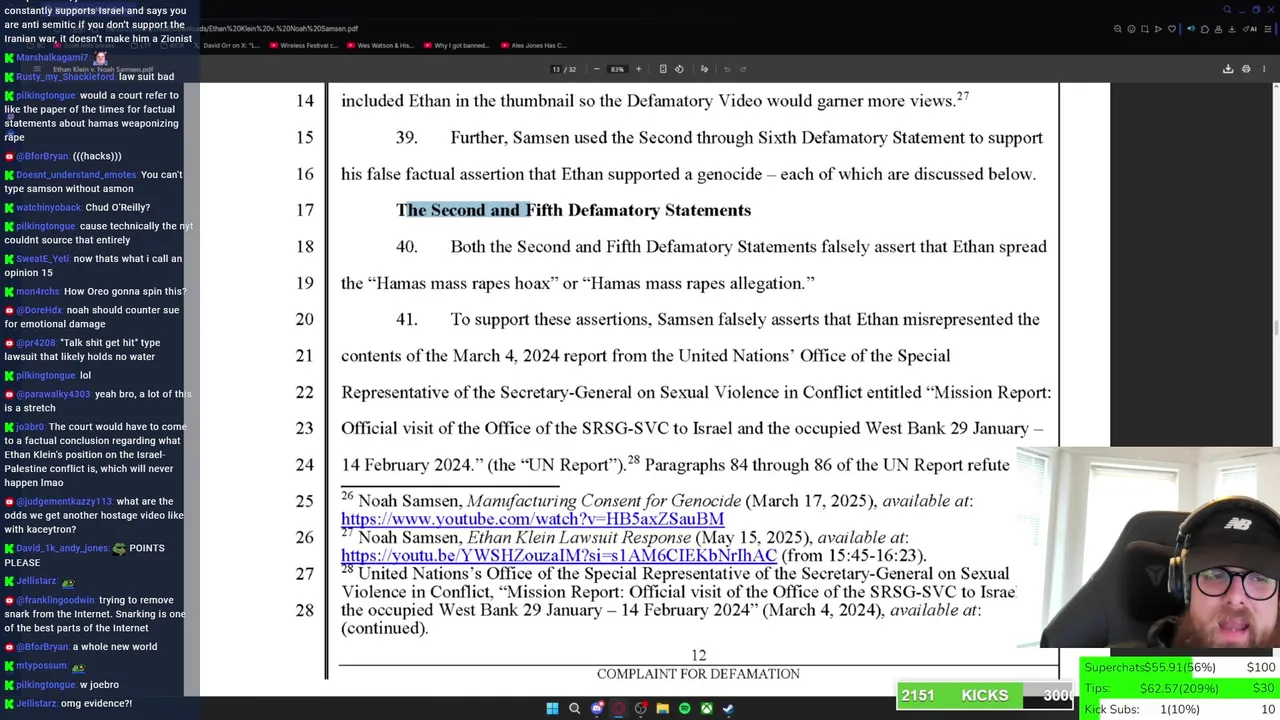Click the Superchats goal progress bar
Viewport: 1280px width, 720px height.
1180,667
